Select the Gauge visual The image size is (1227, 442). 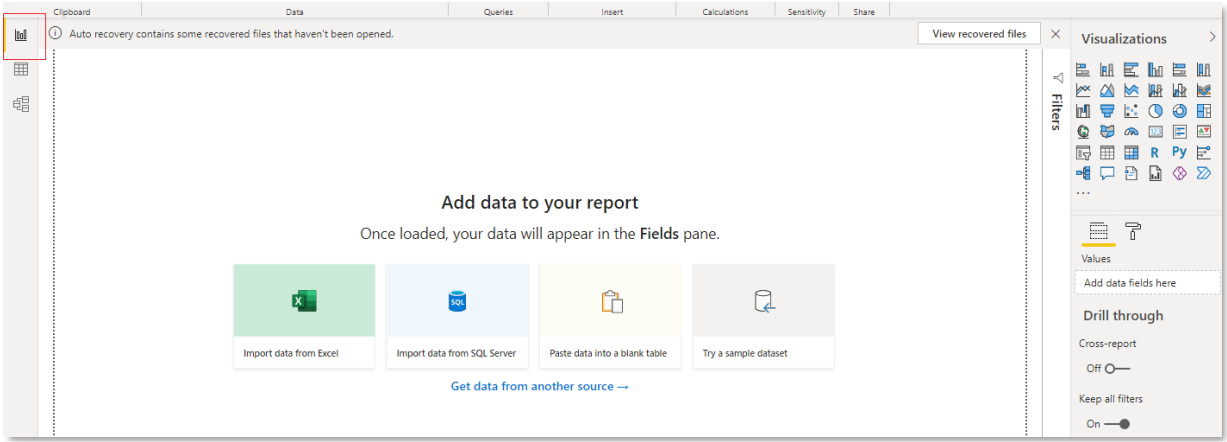[1131, 131]
